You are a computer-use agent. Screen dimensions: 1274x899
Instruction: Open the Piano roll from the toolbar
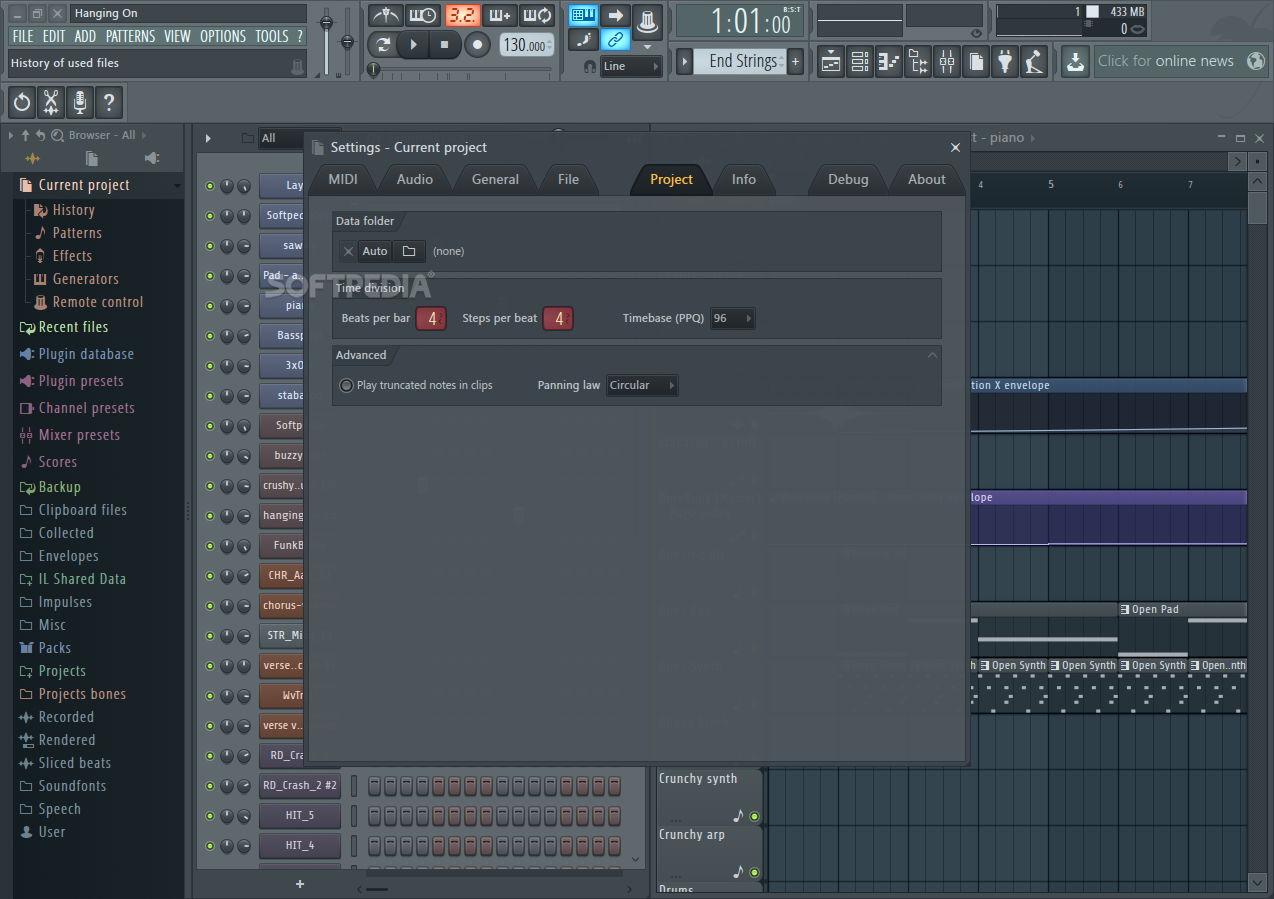889,62
